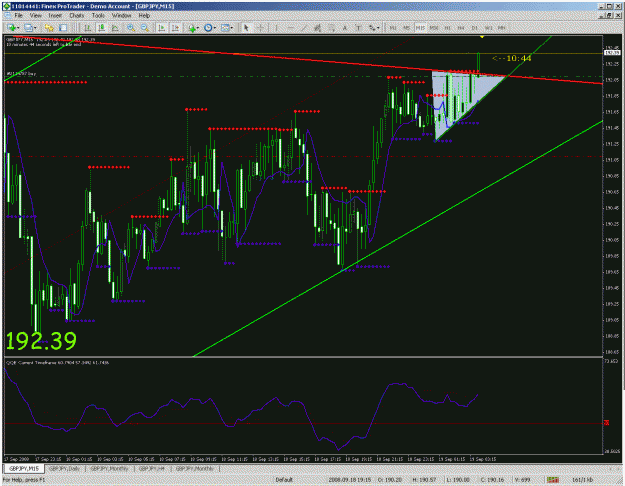Open the Window menu

(x=121, y=16)
